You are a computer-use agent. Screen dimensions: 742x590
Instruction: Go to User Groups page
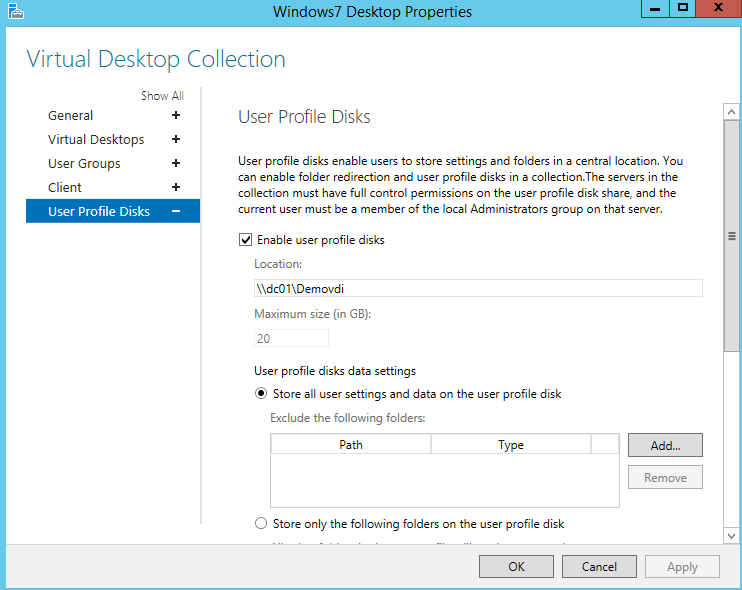pos(84,163)
